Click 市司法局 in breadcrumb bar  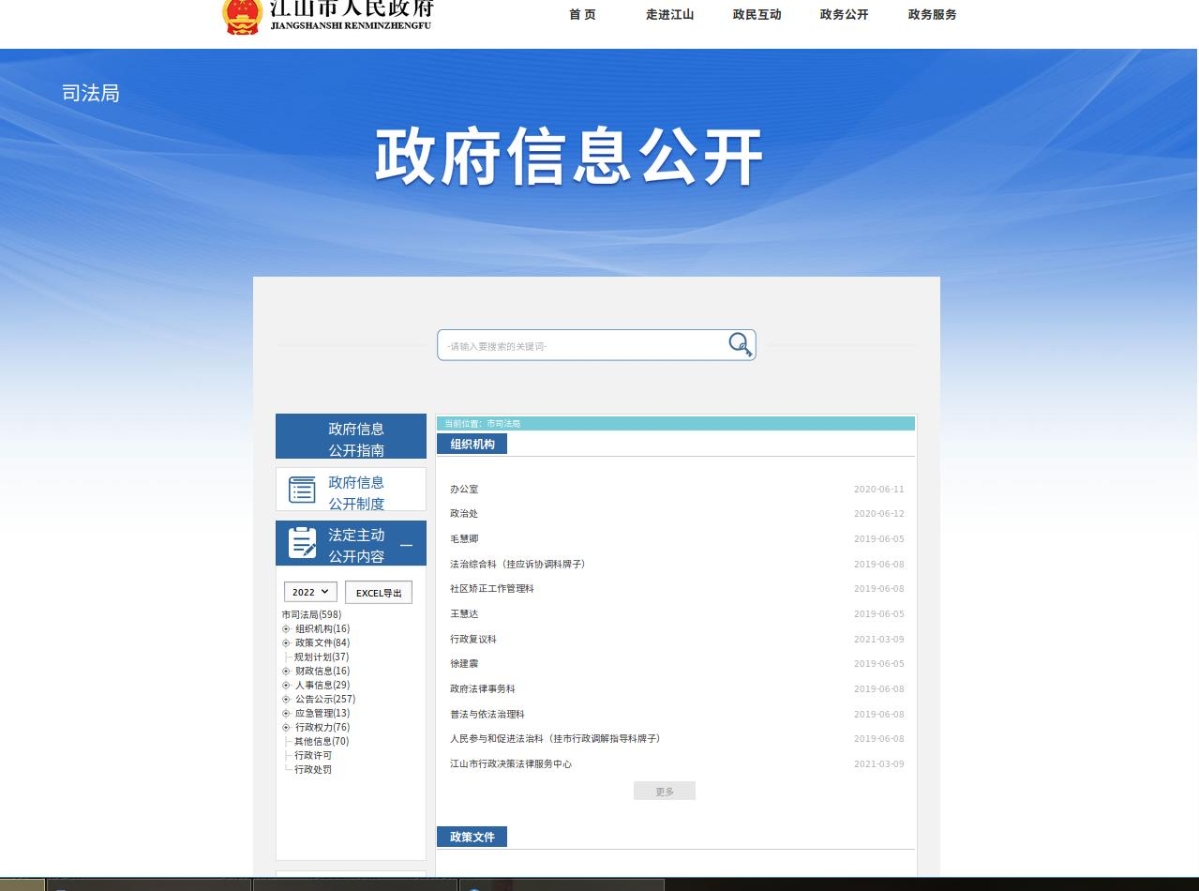(503, 424)
